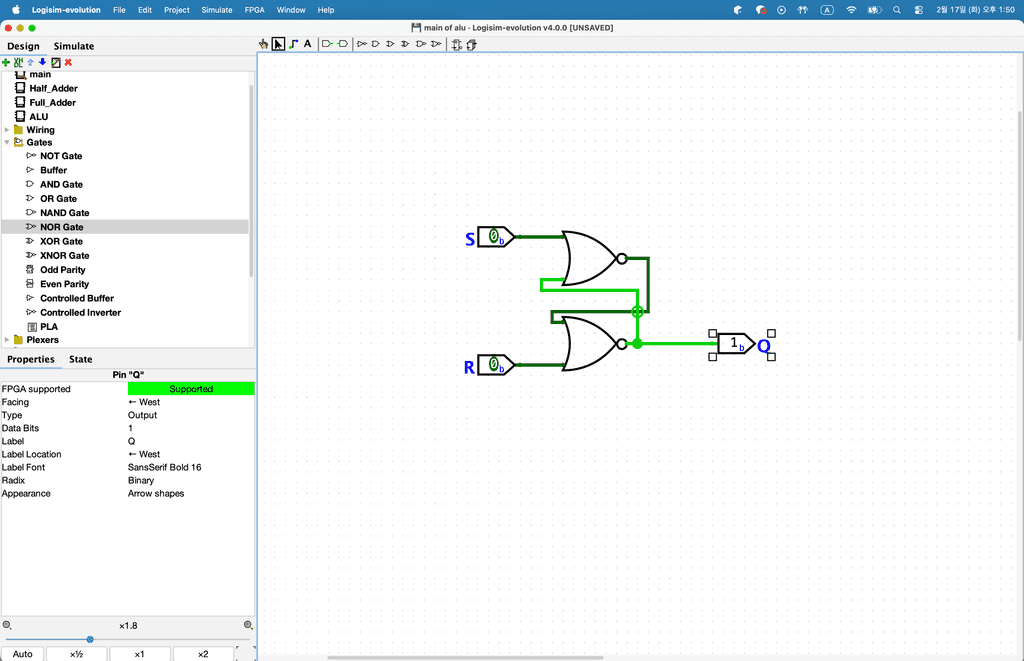The width and height of the screenshot is (1024, 661).
Task: Select the Poke tool hand icon
Action: pos(264,44)
